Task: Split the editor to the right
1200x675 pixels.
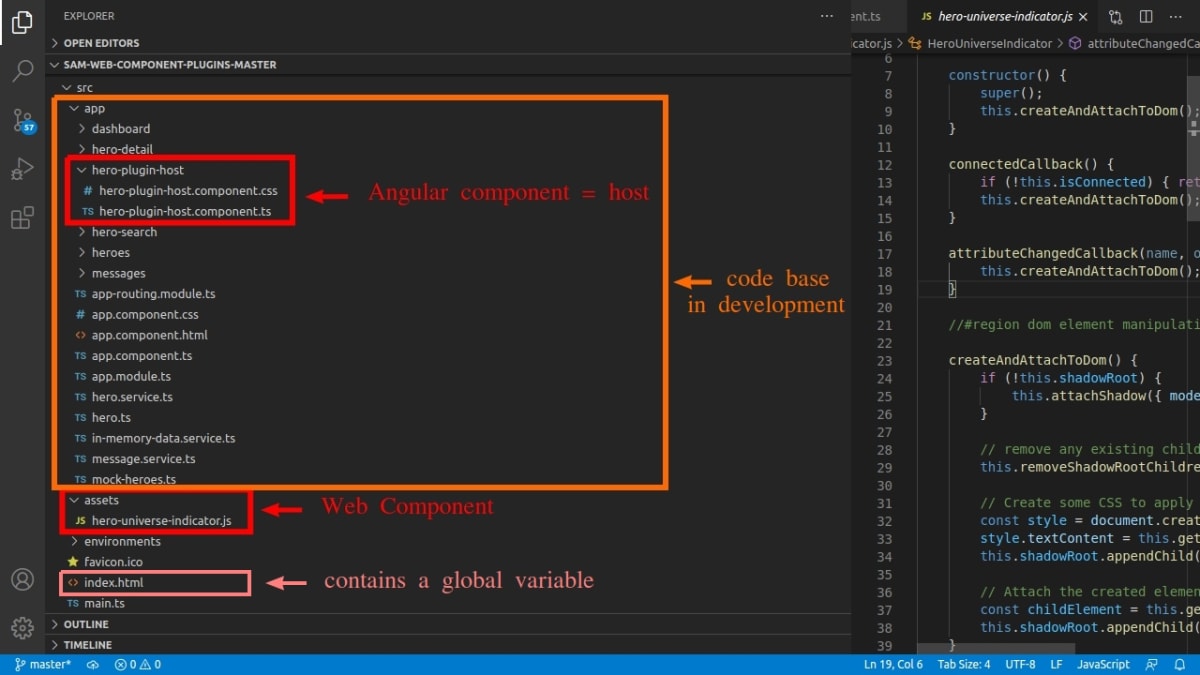Action: click(1146, 16)
